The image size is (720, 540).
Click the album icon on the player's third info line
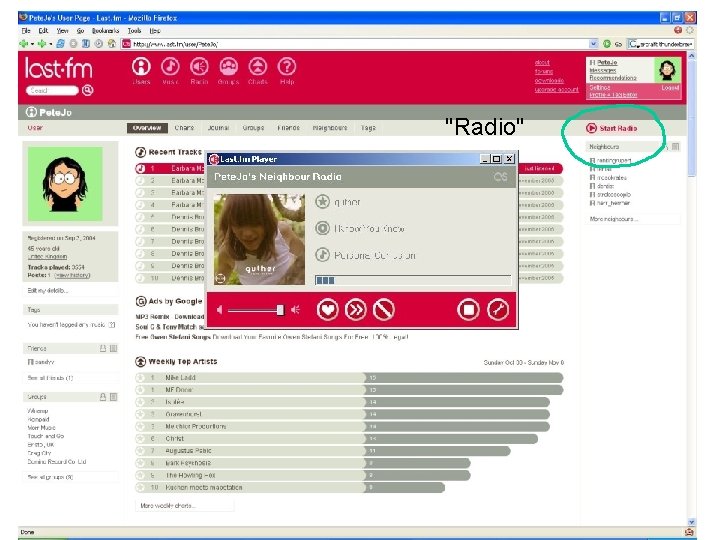(x=322, y=254)
